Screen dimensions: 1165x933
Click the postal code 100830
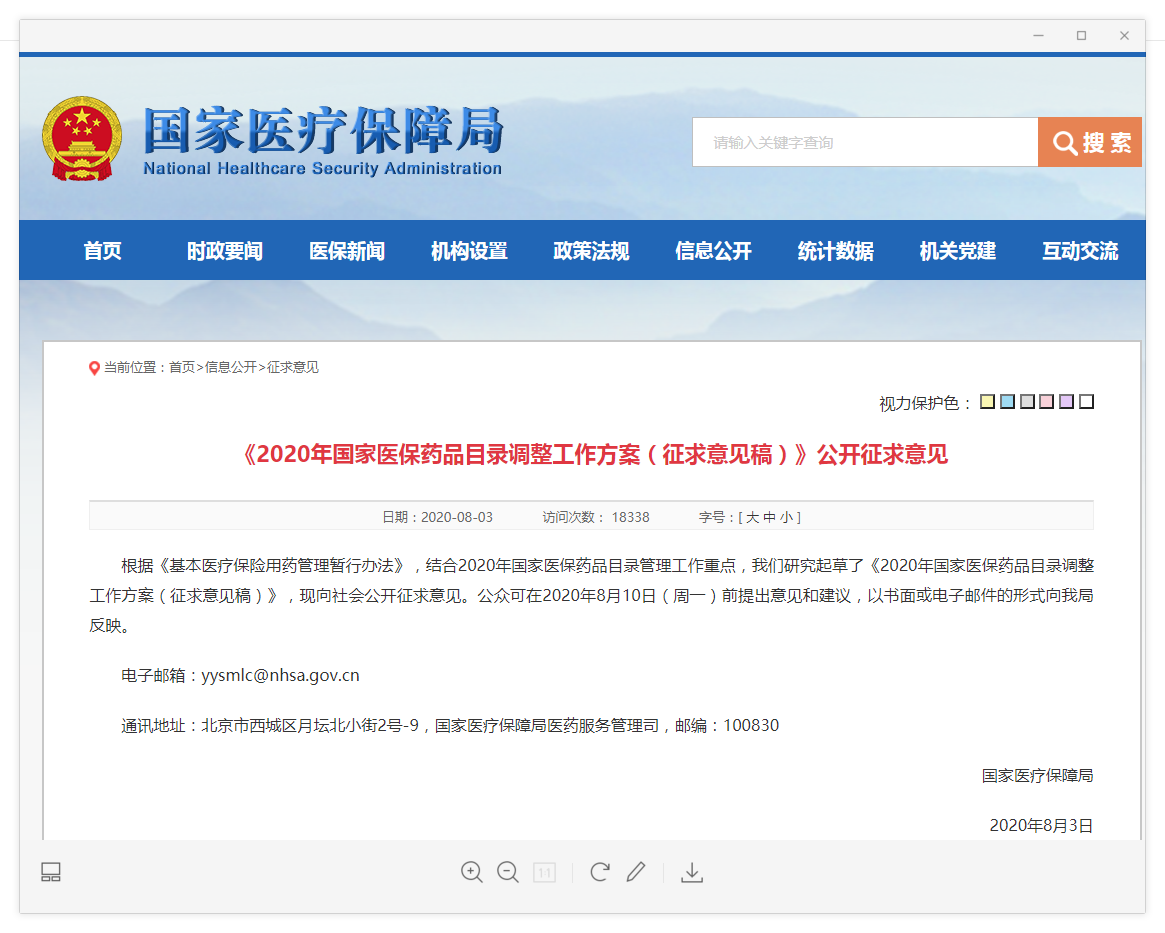(751, 725)
